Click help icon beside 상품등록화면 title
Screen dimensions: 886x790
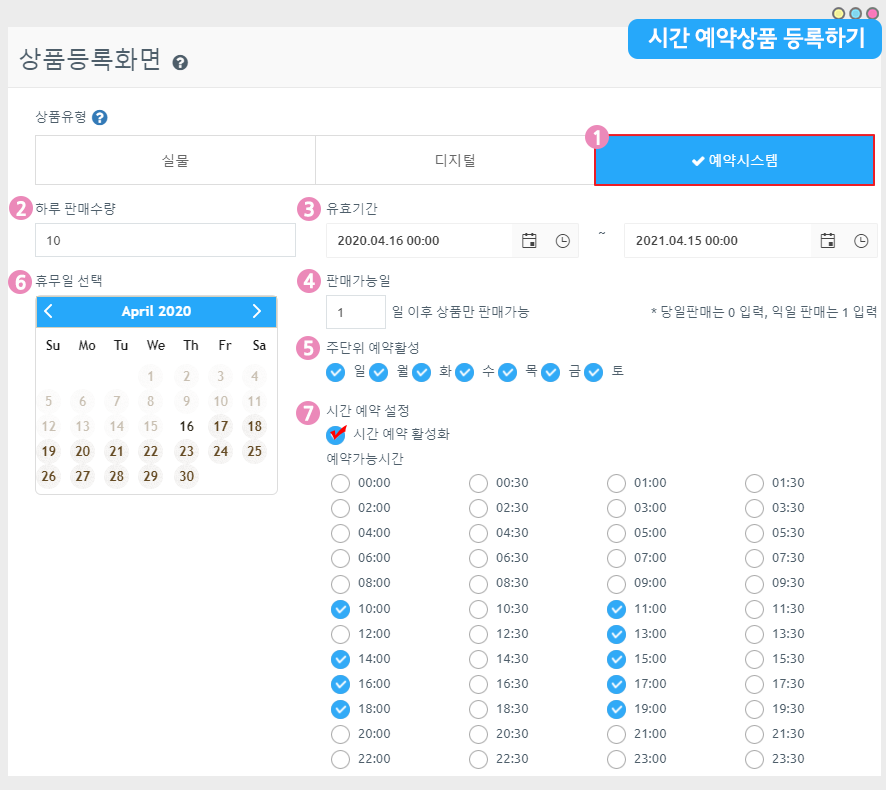click(180, 62)
